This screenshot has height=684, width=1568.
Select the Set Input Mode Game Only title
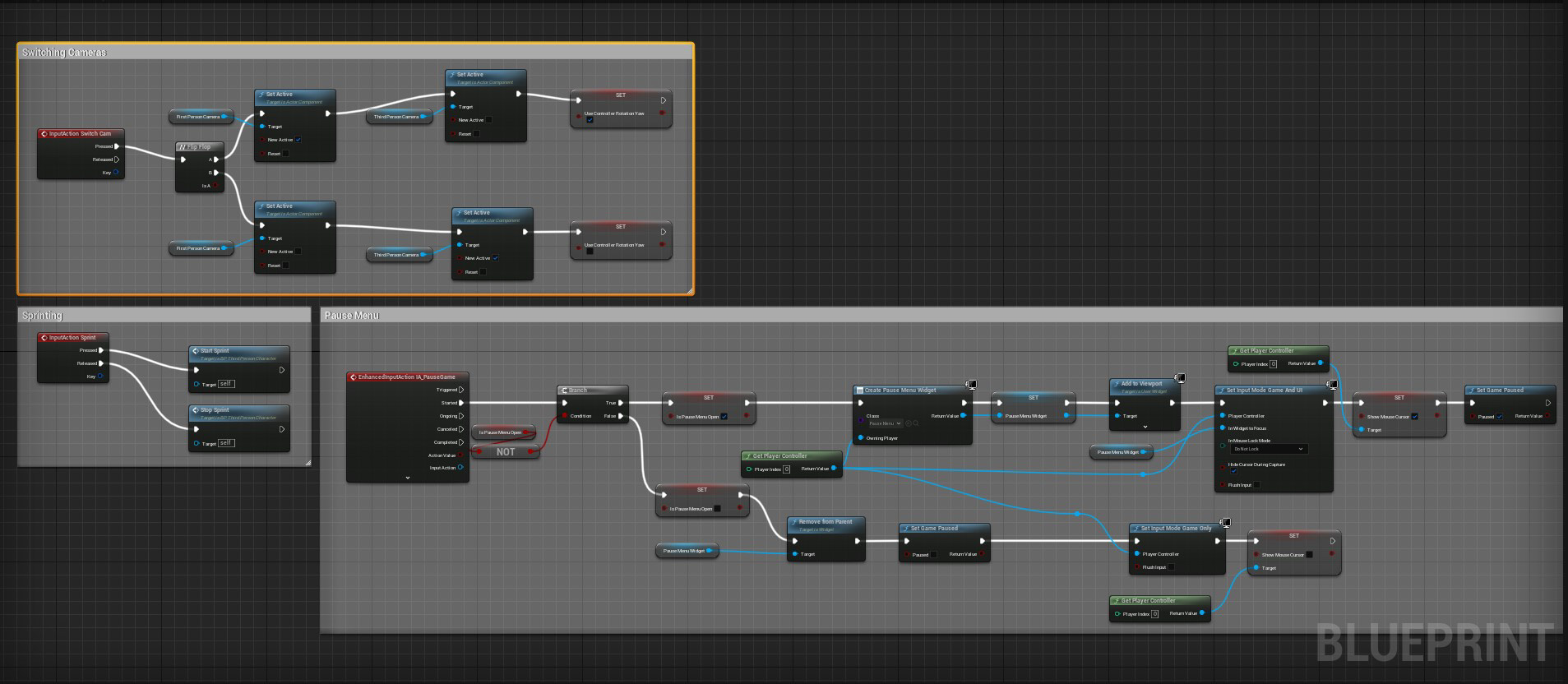click(x=1176, y=529)
